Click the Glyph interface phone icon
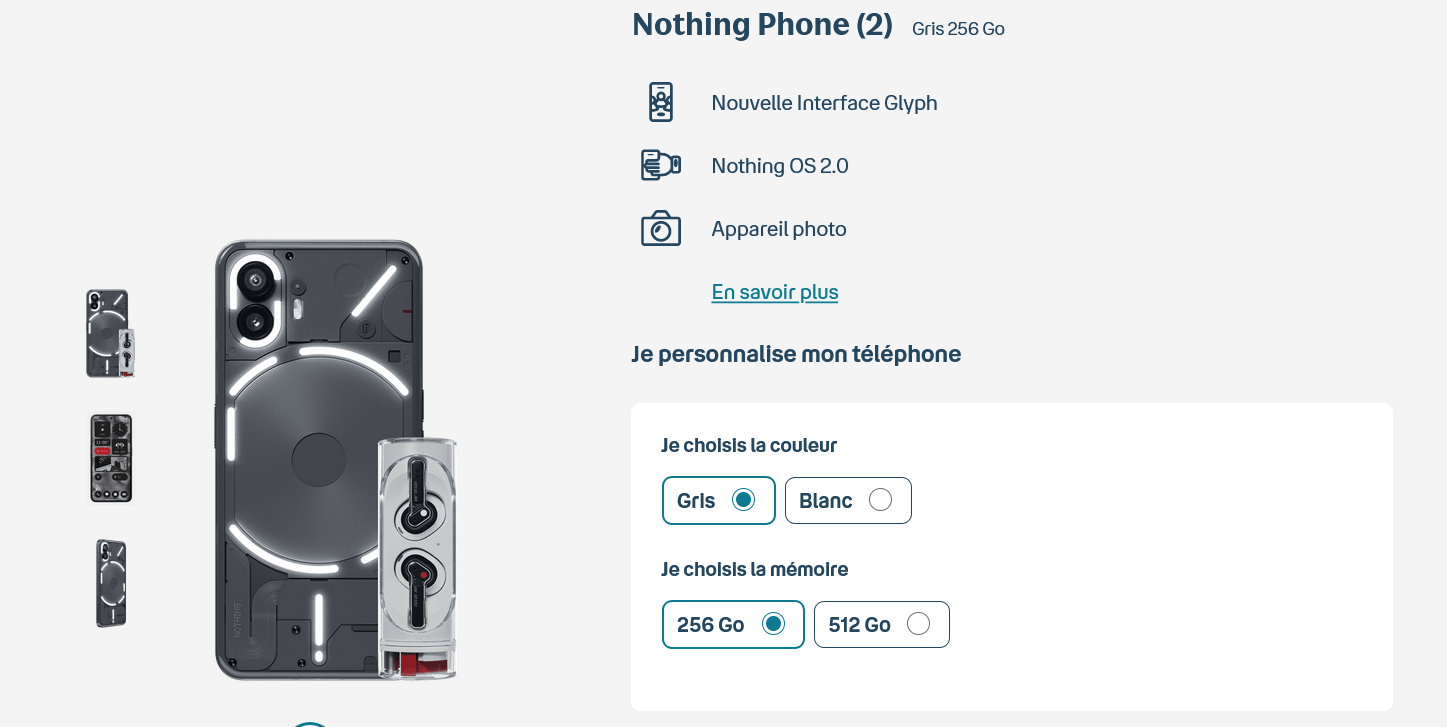 (660, 102)
